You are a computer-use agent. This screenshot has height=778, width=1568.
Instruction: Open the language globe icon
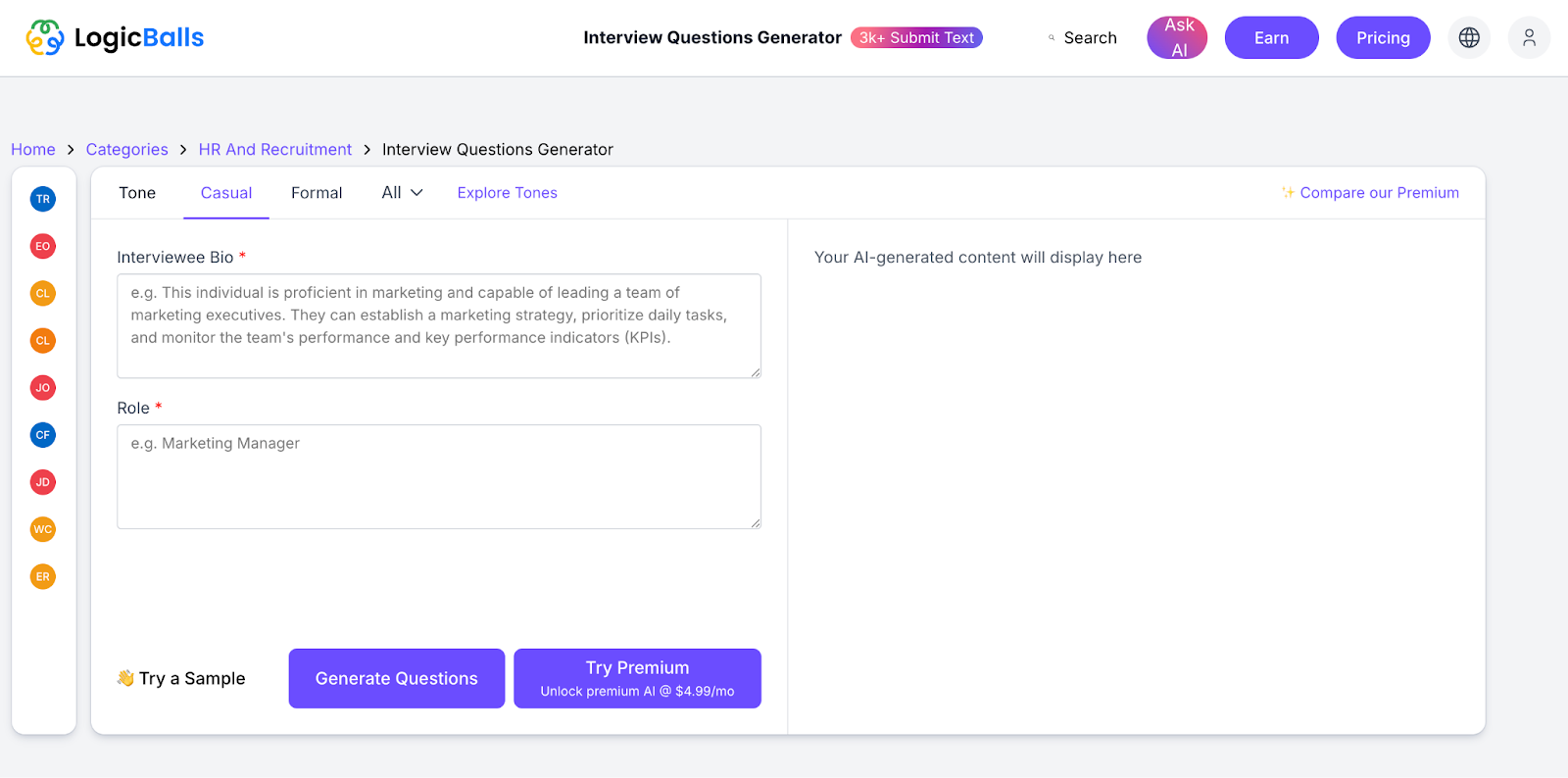point(1469,37)
